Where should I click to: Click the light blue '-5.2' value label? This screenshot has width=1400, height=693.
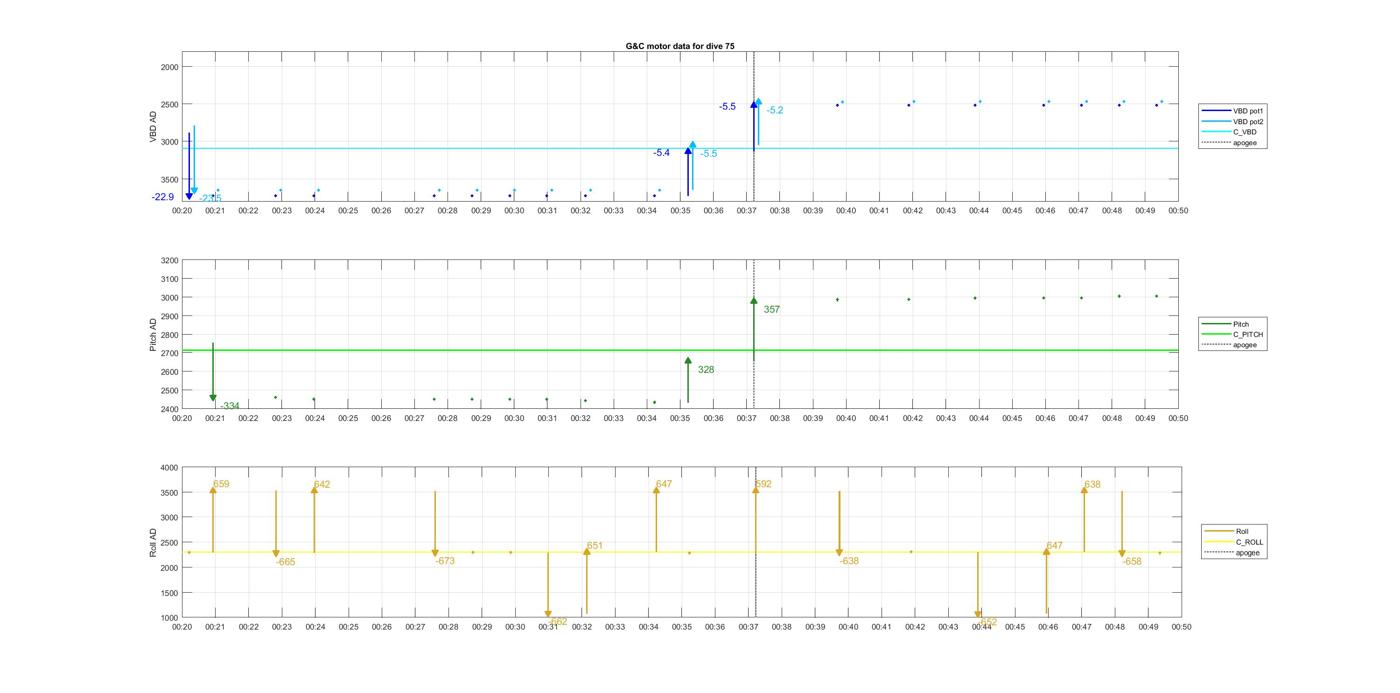tap(775, 110)
